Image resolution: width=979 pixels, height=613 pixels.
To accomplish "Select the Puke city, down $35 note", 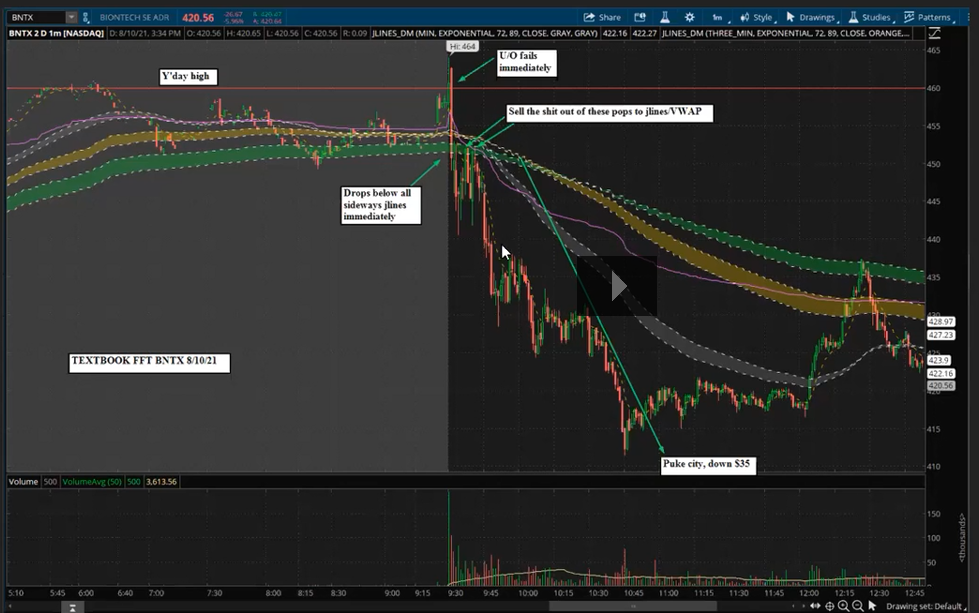I will point(709,465).
